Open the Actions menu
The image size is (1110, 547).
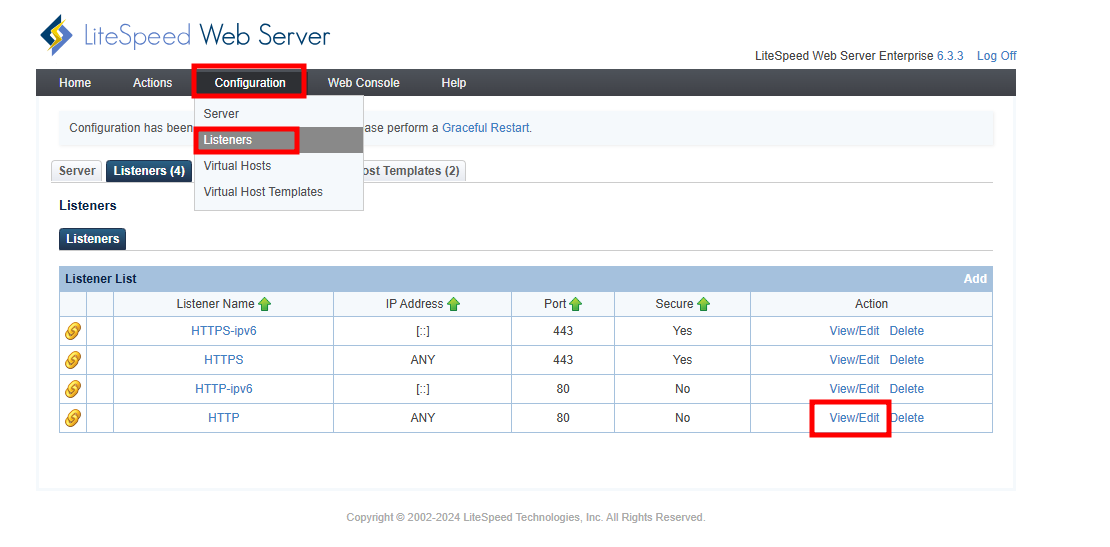tap(152, 83)
